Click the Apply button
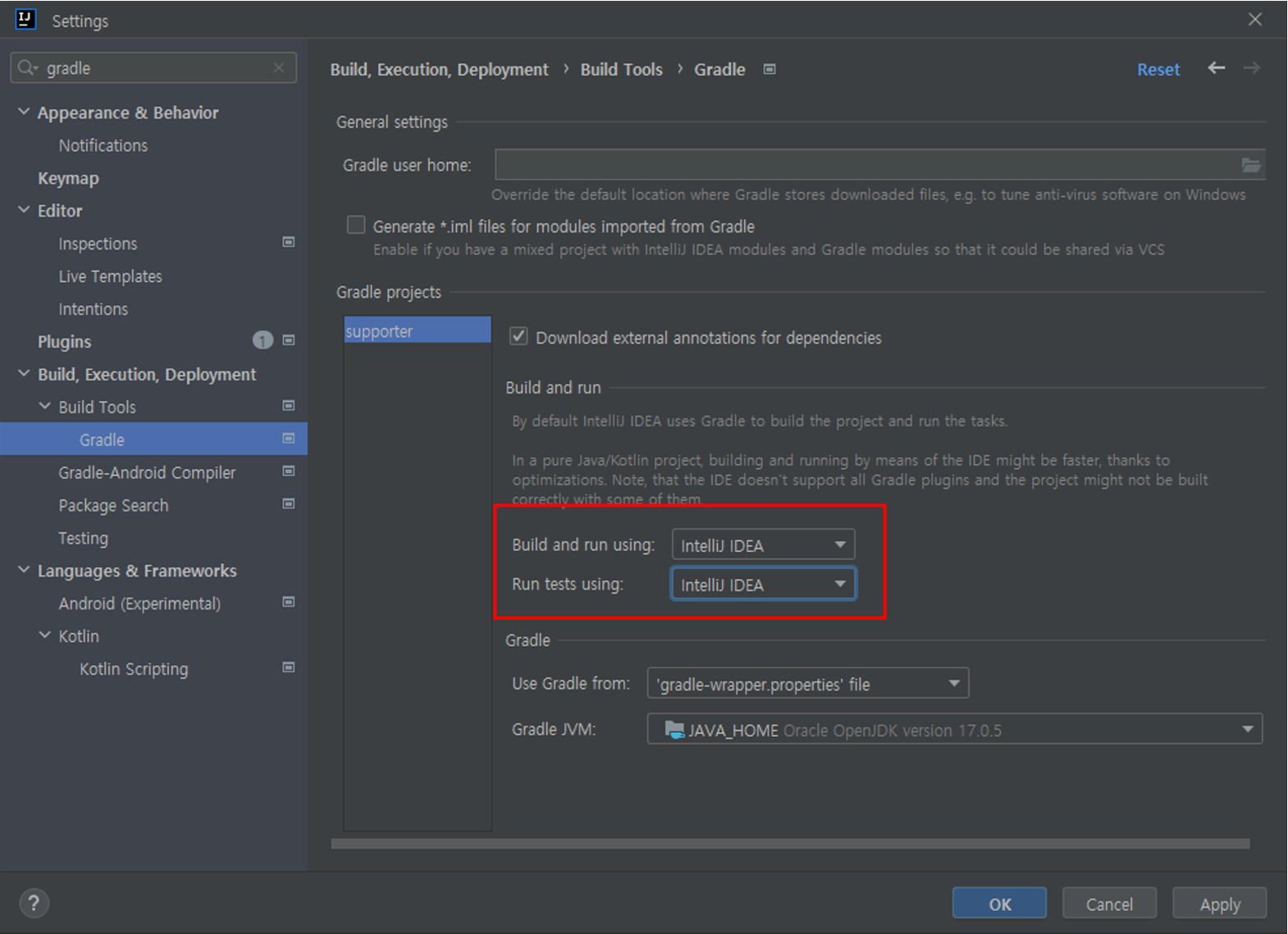The height and width of the screenshot is (934, 1288). (x=1220, y=904)
